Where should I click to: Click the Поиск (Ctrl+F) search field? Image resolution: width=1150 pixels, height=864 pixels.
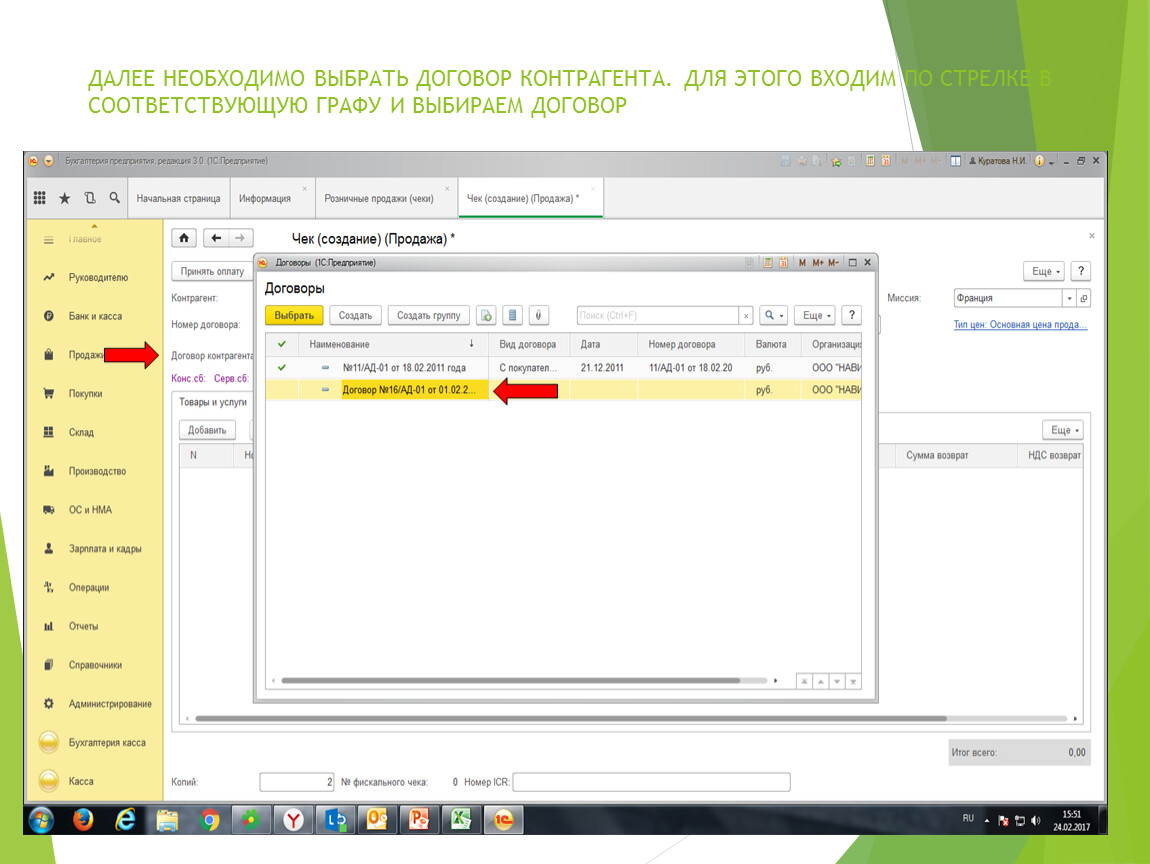tap(658, 315)
